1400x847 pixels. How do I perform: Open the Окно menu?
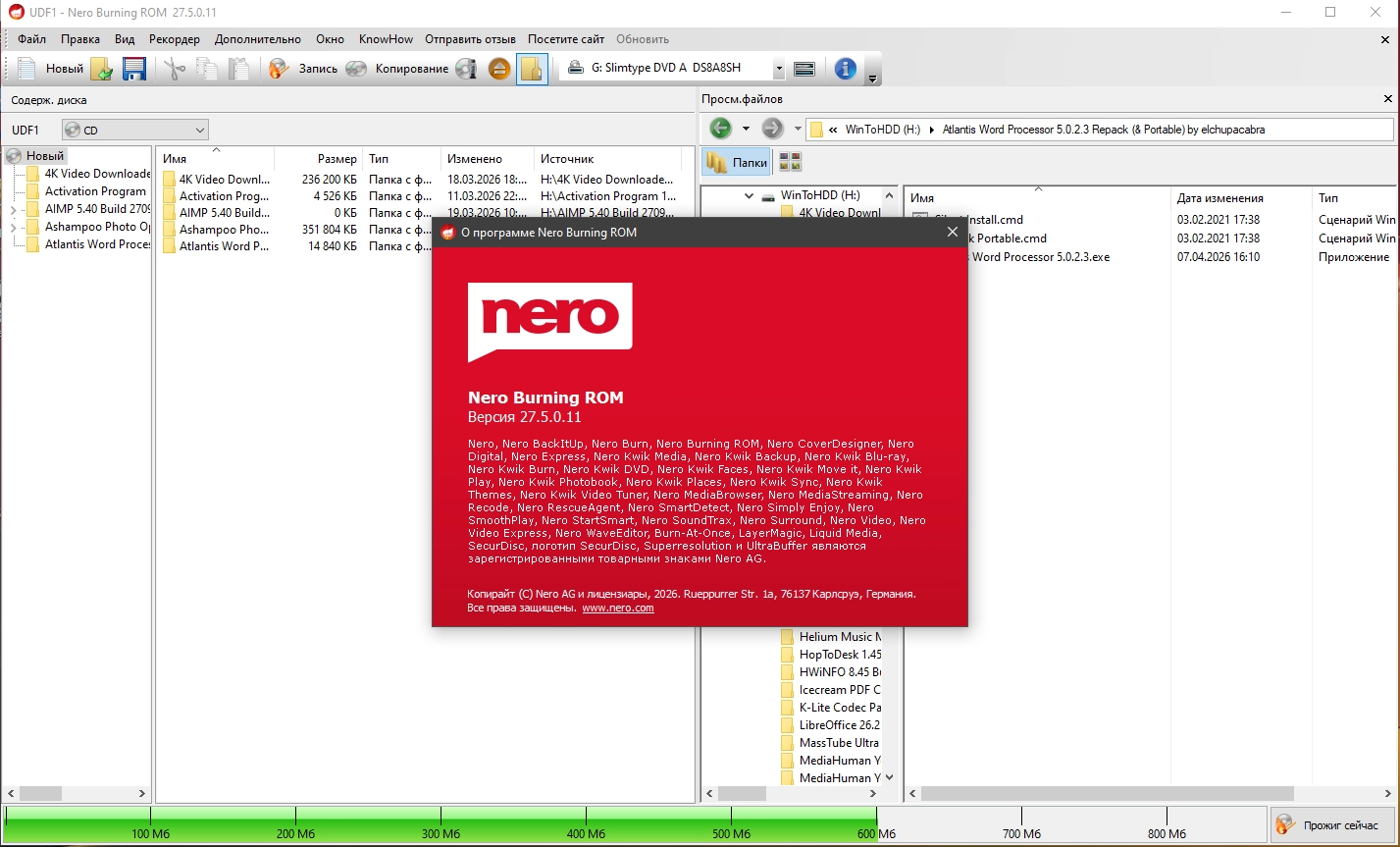[330, 39]
